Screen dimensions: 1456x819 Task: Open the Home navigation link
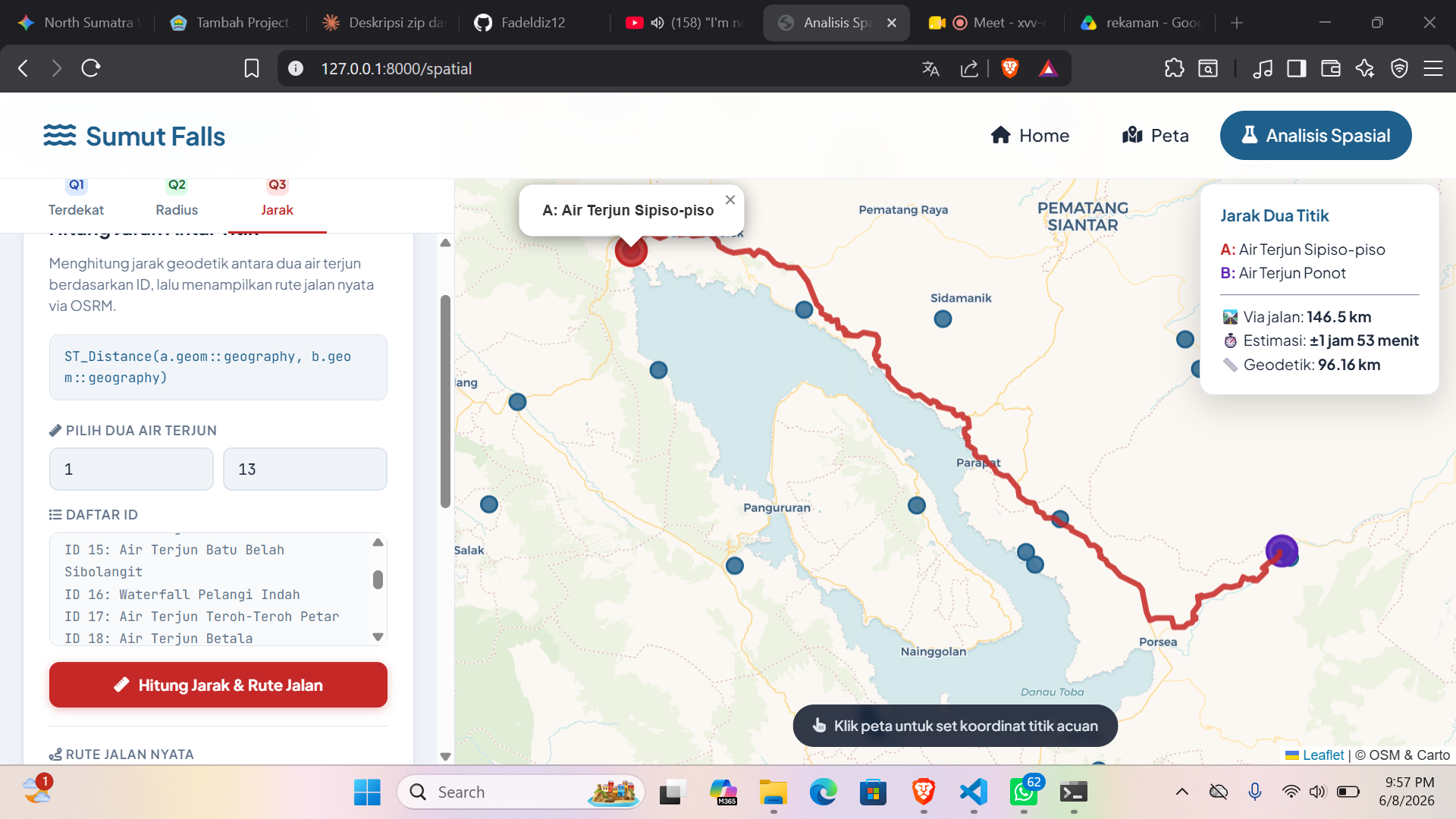[1030, 136]
